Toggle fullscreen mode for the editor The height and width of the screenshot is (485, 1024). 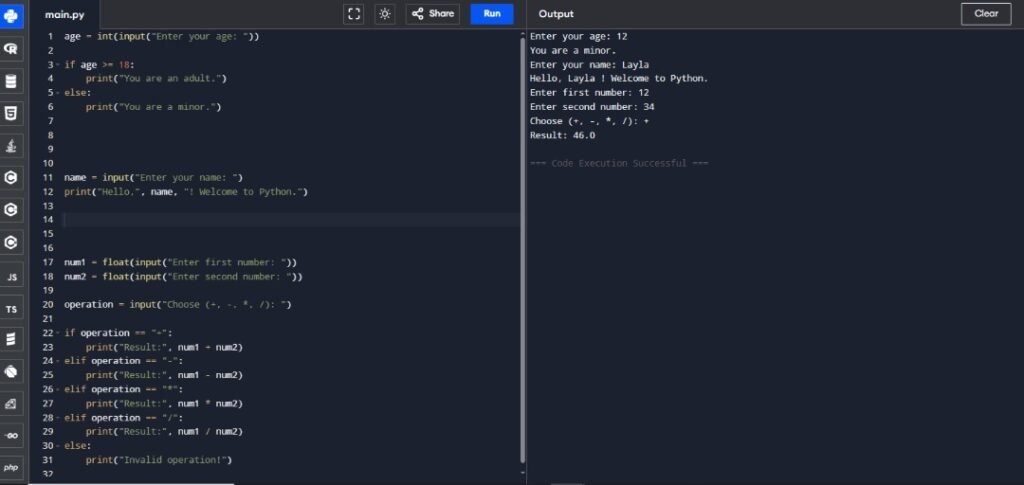[354, 14]
